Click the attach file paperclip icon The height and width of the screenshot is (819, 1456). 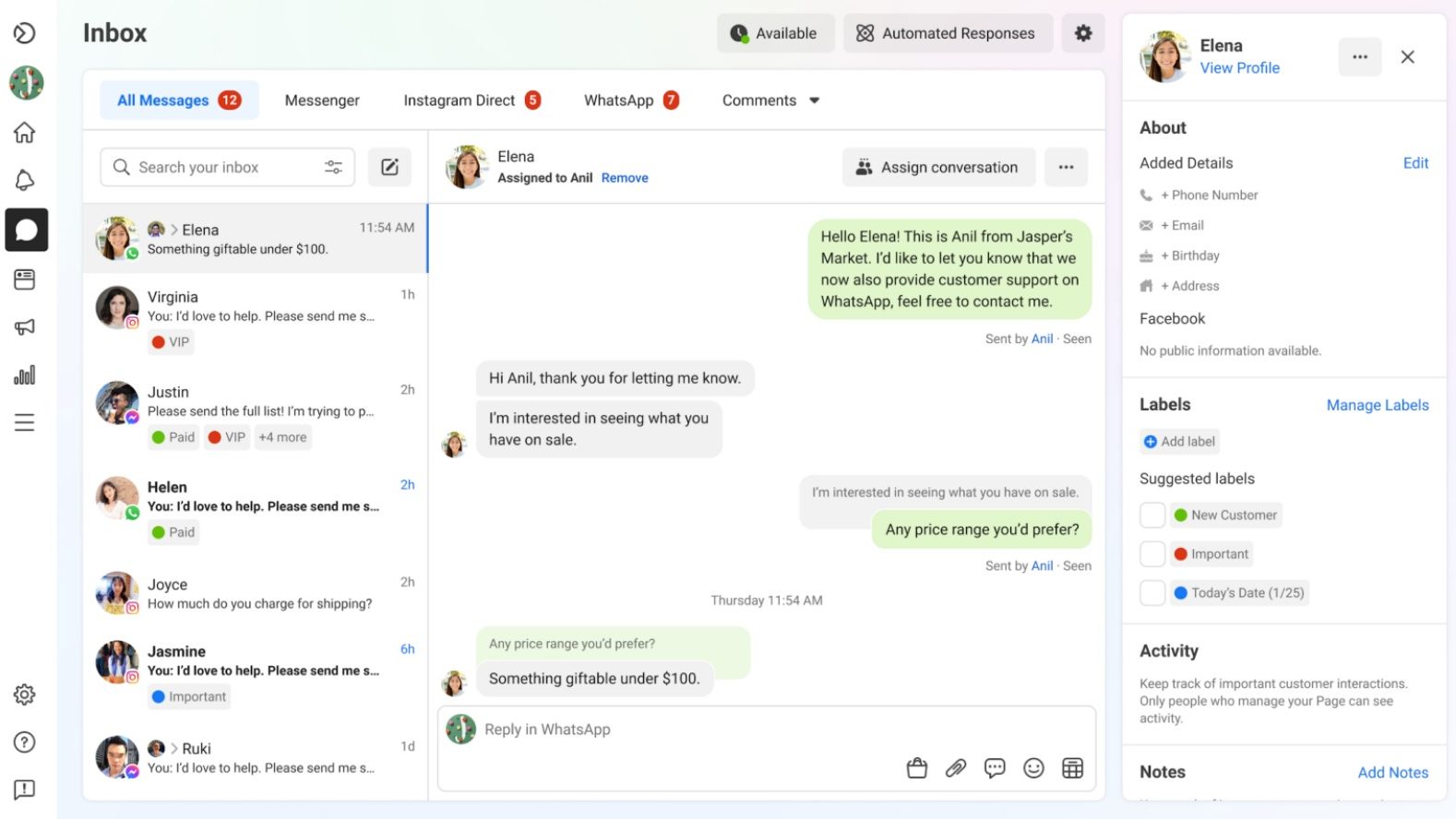pyautogui.click(x=956, y=768)
